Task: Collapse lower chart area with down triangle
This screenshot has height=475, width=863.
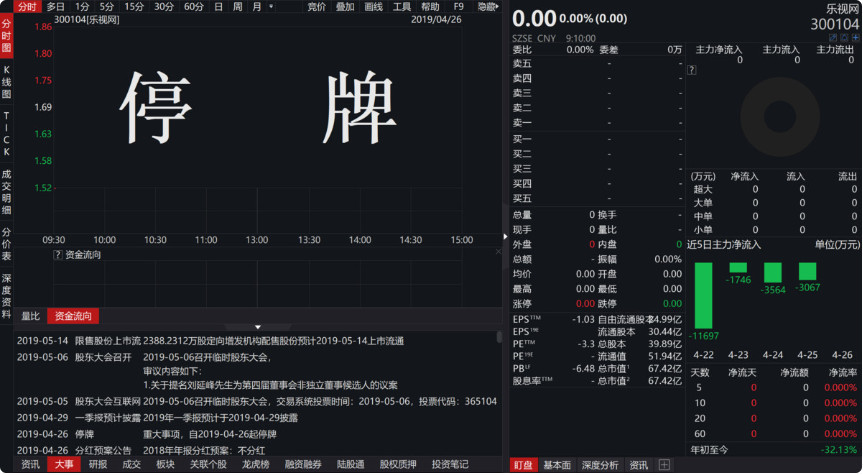Action: pyautogui.click(x=257, y=327)
